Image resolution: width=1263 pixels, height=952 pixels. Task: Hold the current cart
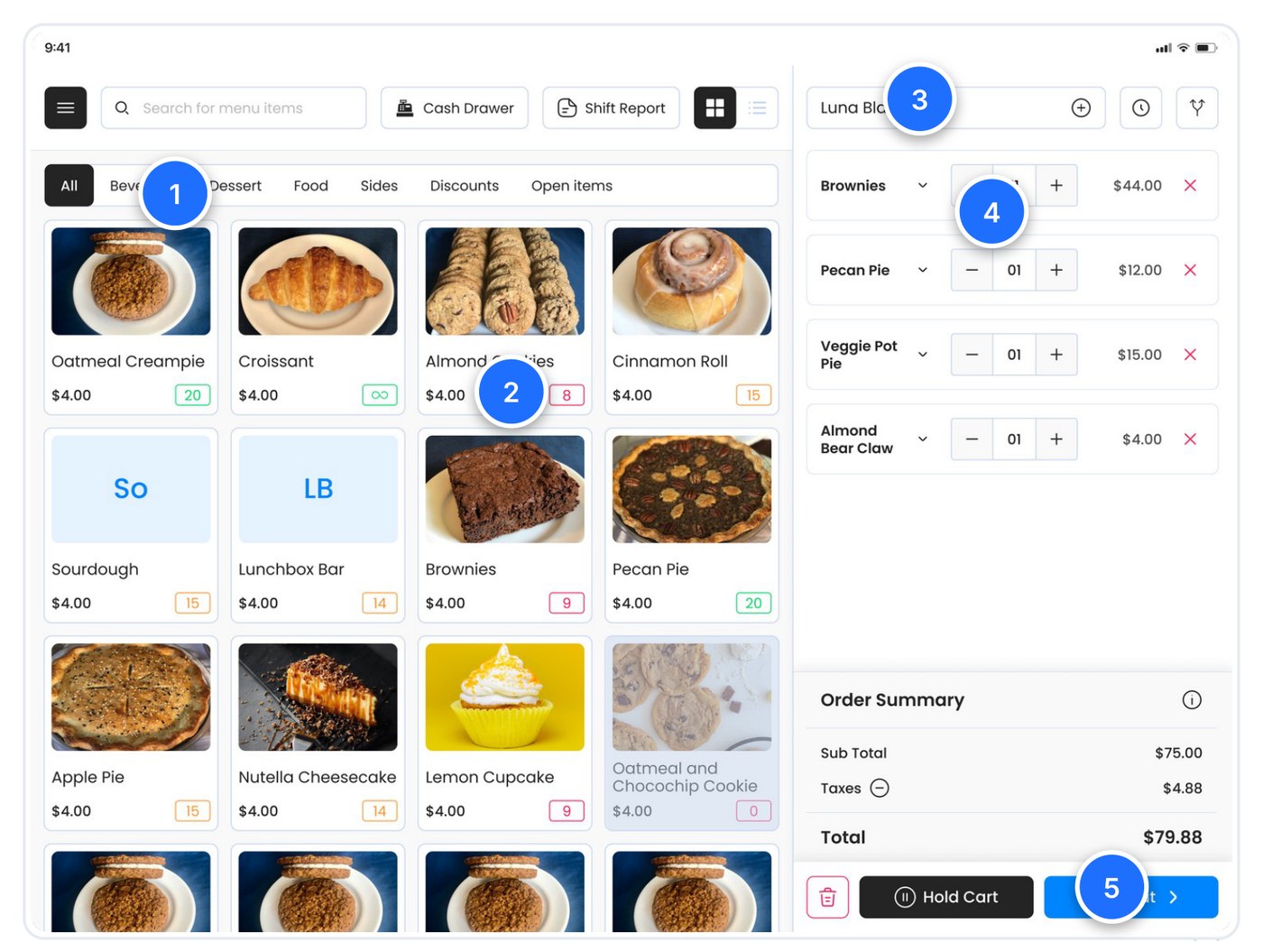[946, 897]
